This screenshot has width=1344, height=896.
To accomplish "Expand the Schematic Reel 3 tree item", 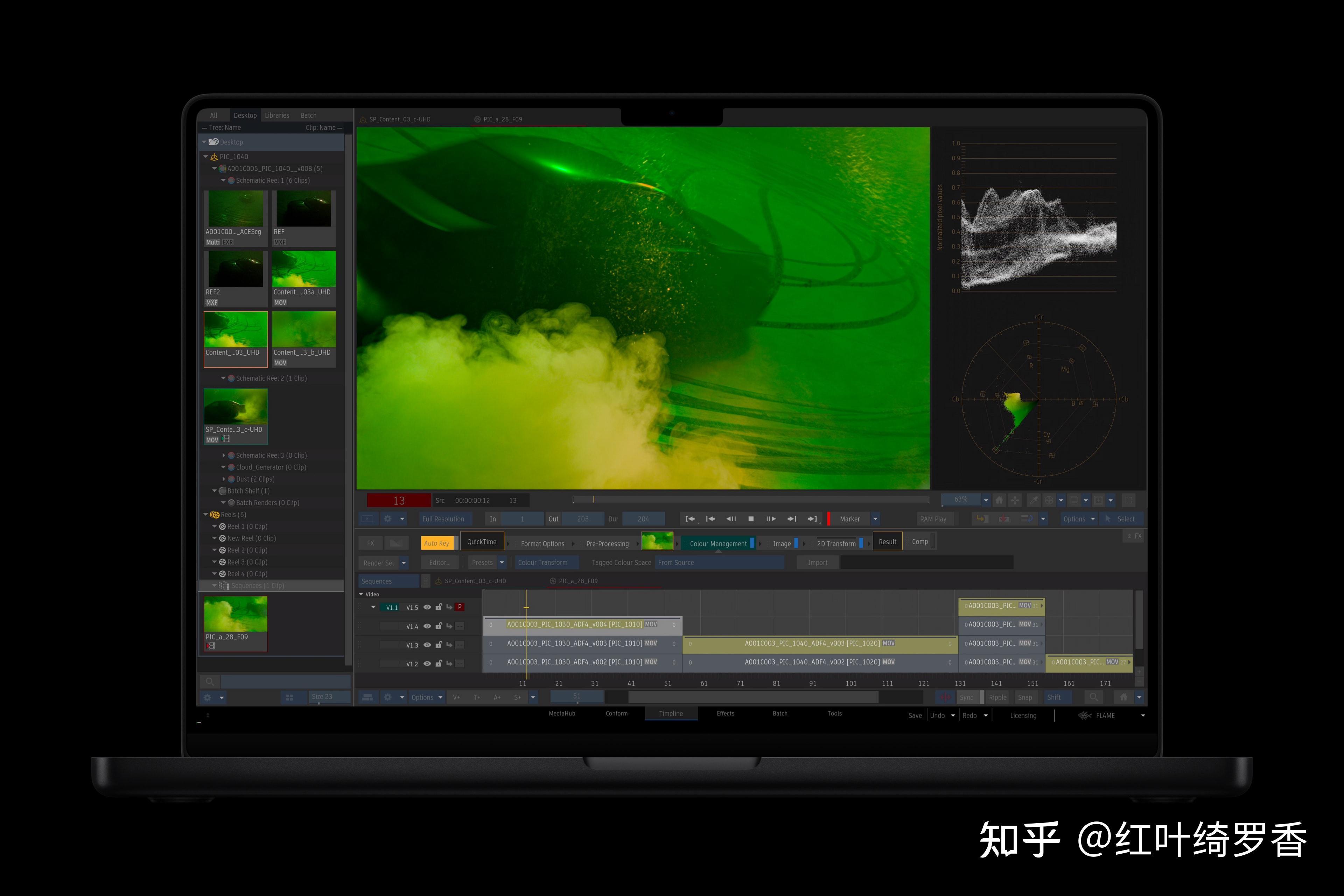I will (x=224, y=455).
